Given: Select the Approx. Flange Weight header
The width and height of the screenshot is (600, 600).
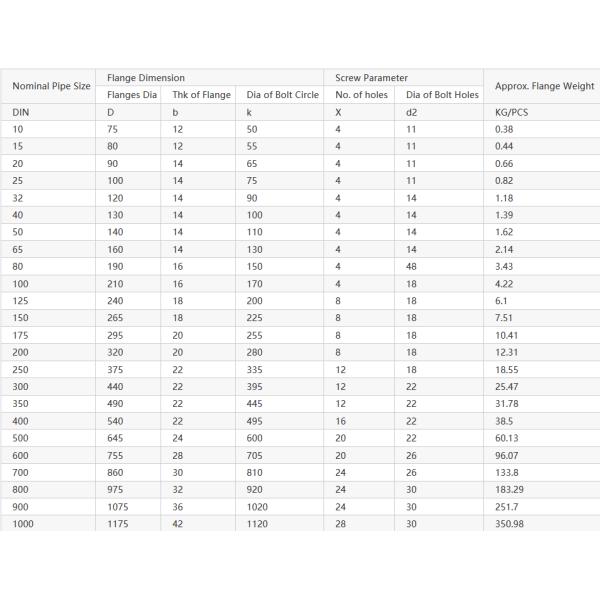Looking at the screenshot, I should [x=544, y=86].
